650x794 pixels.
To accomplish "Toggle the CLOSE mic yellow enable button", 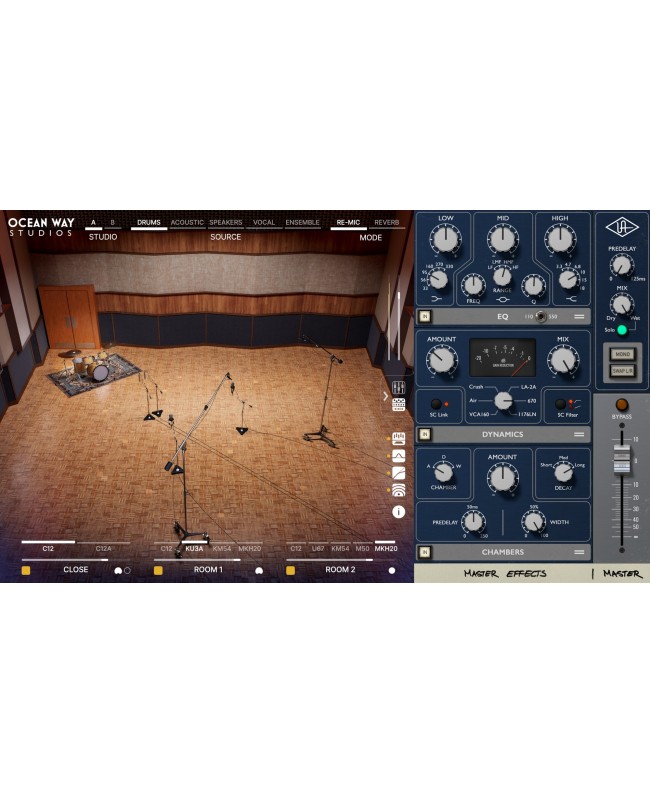I will pyautogui.click(x=26, y=571).
